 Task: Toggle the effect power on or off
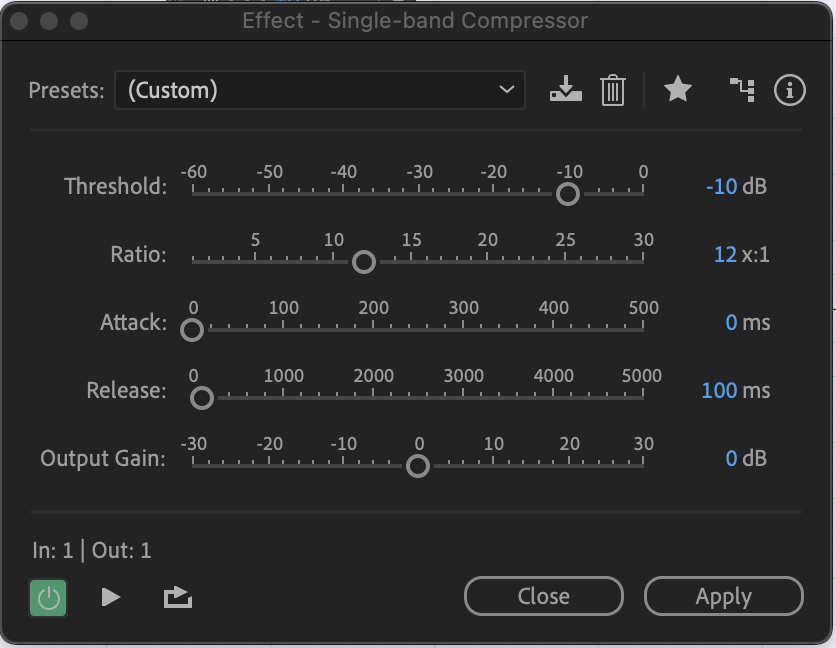[x=47, y=596]
